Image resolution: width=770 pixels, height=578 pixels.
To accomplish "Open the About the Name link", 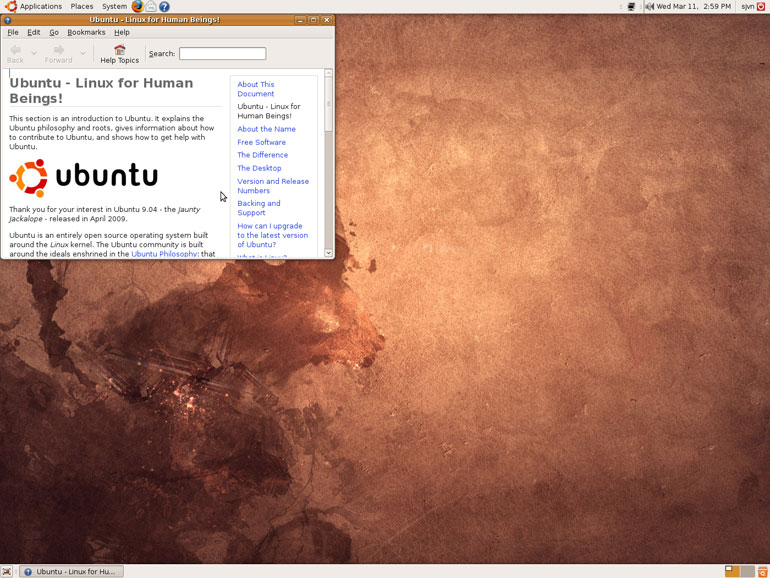I will tap(266, 129).
